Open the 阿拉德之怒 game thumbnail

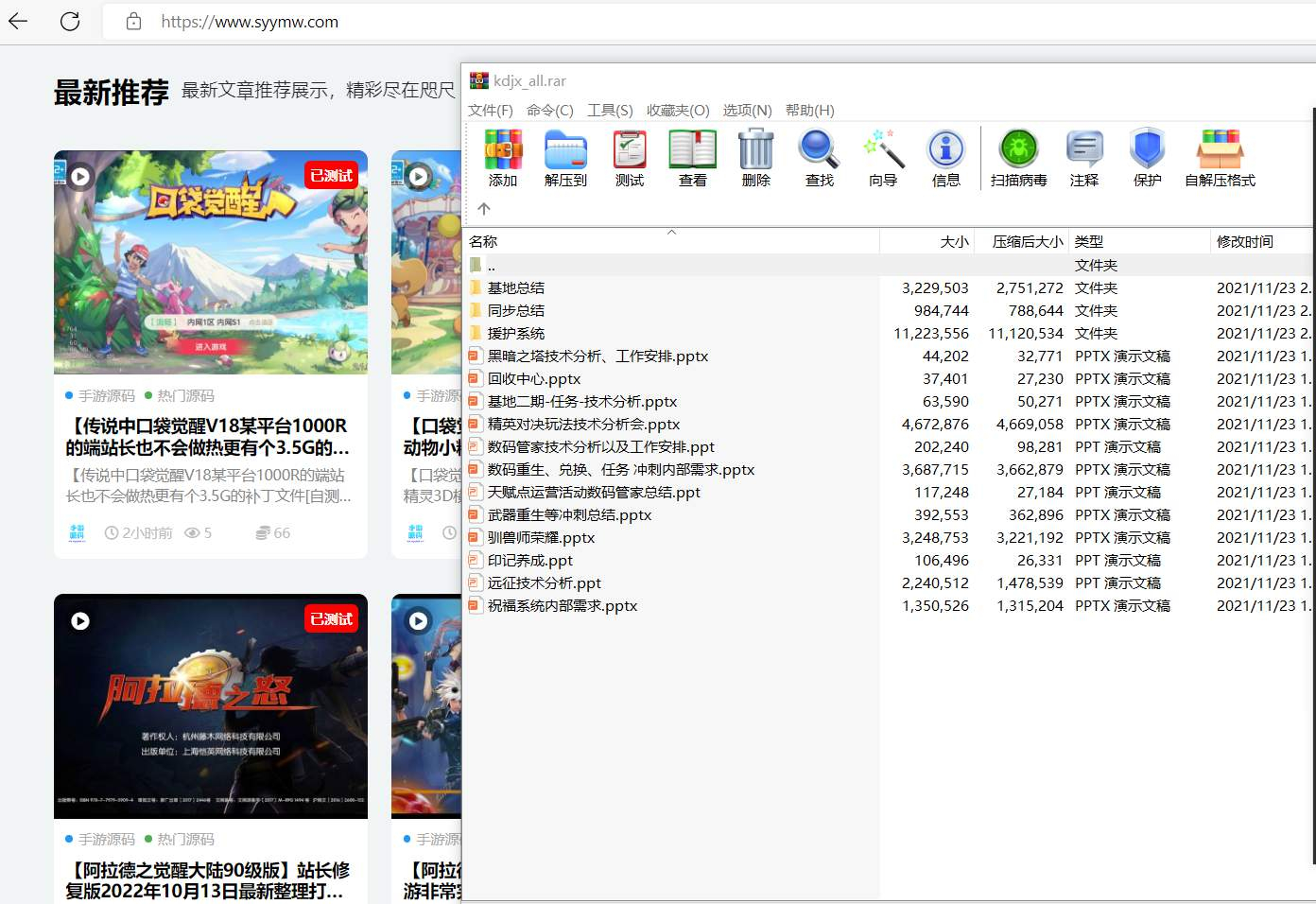pyautogui.click(x=211, y=706)
